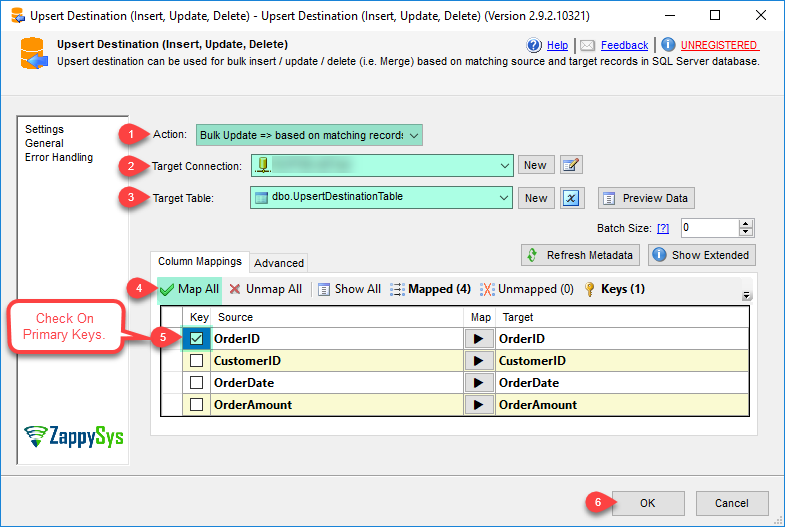The width and height of the screenshot is (785, 527).
Task: Increase Batch Size with up arrow
Action: [x=746, y=223]
